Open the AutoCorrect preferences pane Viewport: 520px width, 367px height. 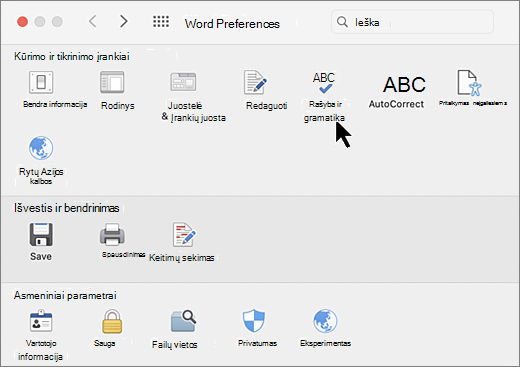[x=404, y=85]
